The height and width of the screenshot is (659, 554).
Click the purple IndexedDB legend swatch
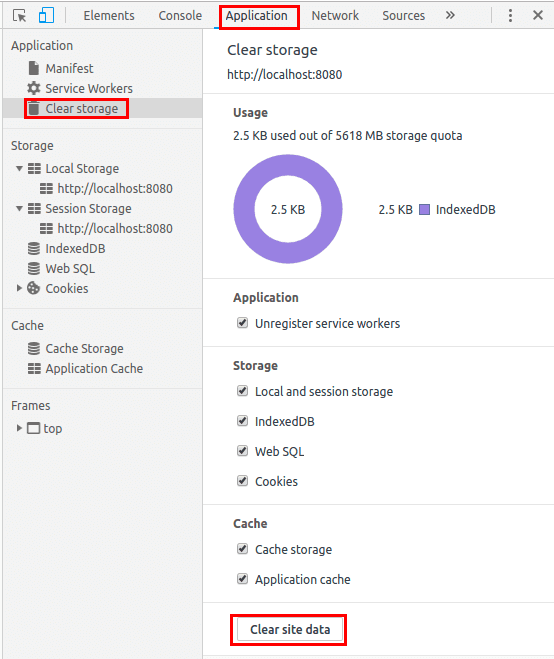[x=425, y=209]
